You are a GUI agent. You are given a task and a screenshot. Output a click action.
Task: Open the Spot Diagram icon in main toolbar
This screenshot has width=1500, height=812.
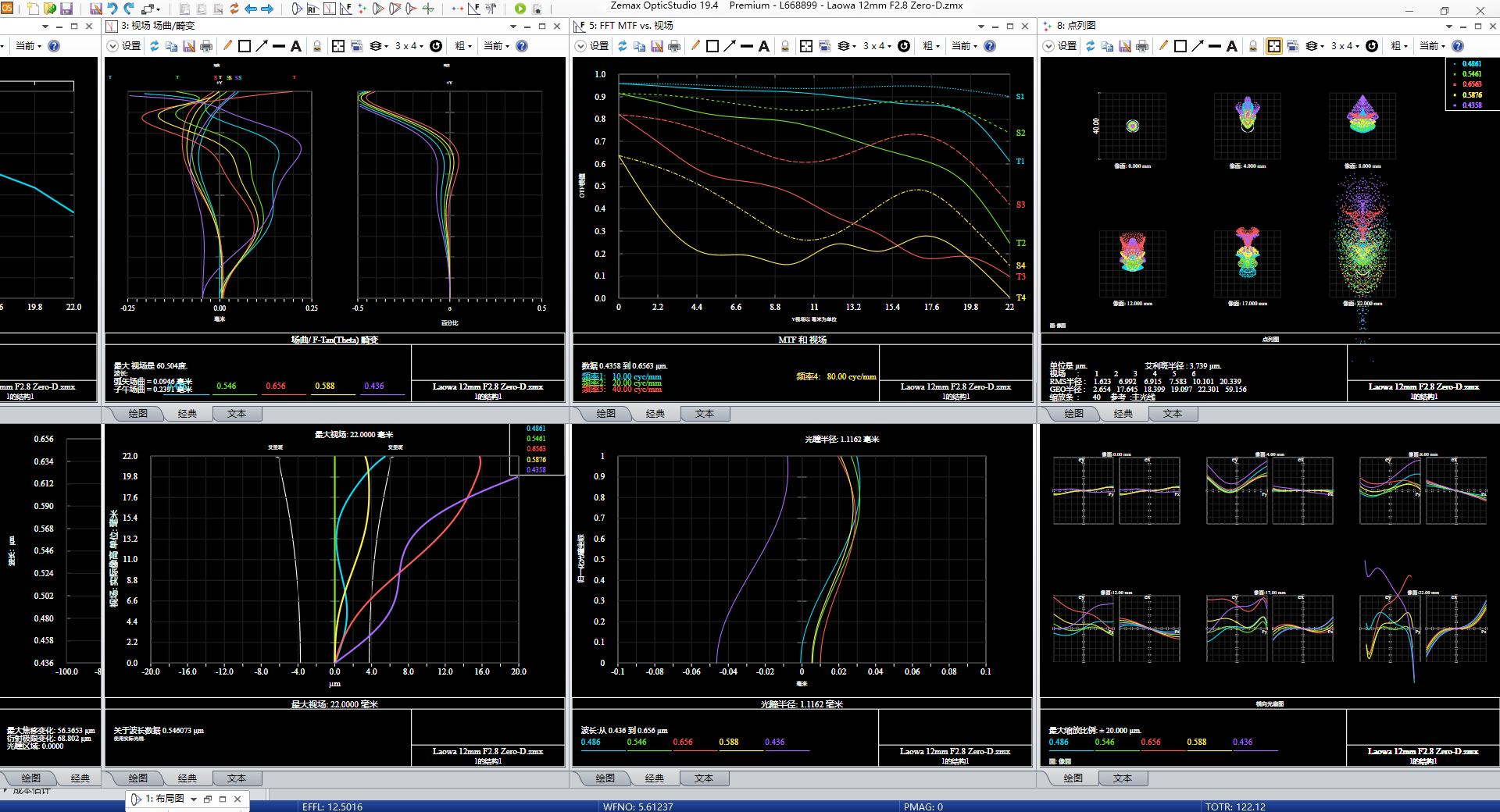click(362, 9)
